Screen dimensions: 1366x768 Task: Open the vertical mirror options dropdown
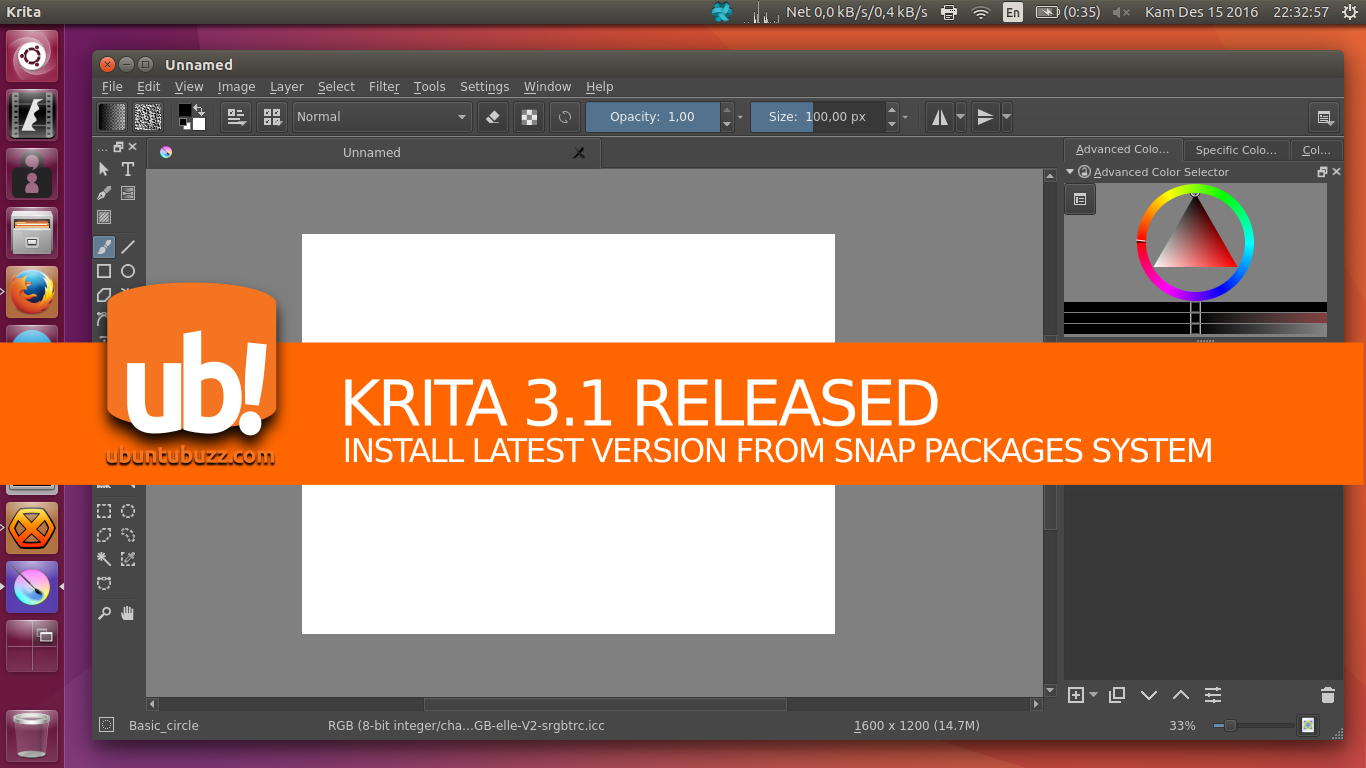tap(1005, 117)
